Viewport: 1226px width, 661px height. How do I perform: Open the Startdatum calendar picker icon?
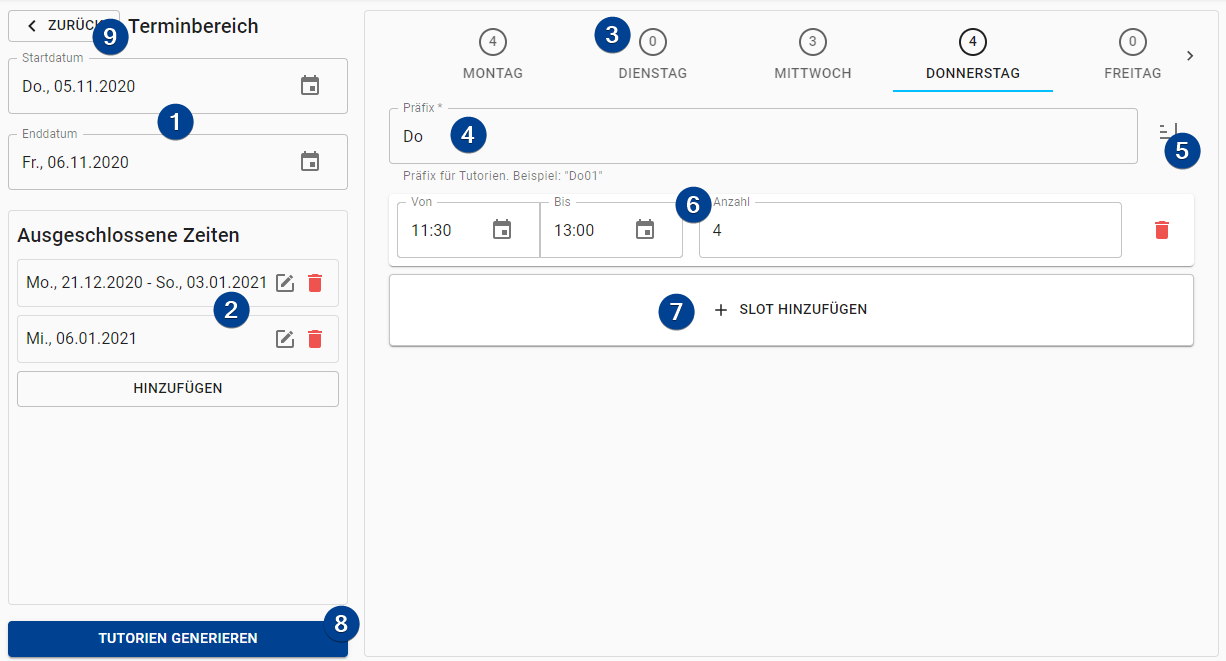(x=310, y=86)
